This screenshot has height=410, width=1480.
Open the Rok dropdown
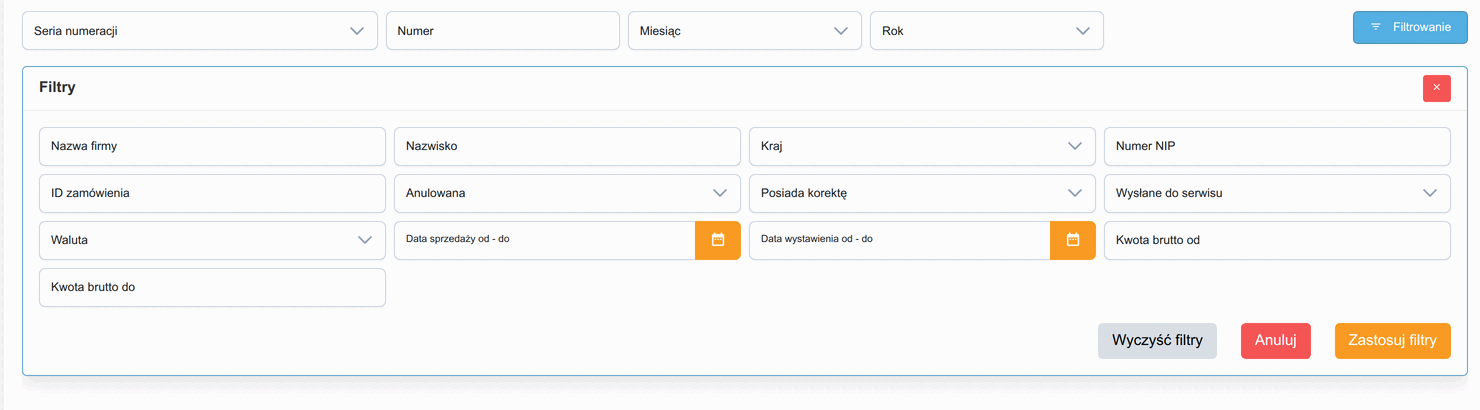[987, 31]
